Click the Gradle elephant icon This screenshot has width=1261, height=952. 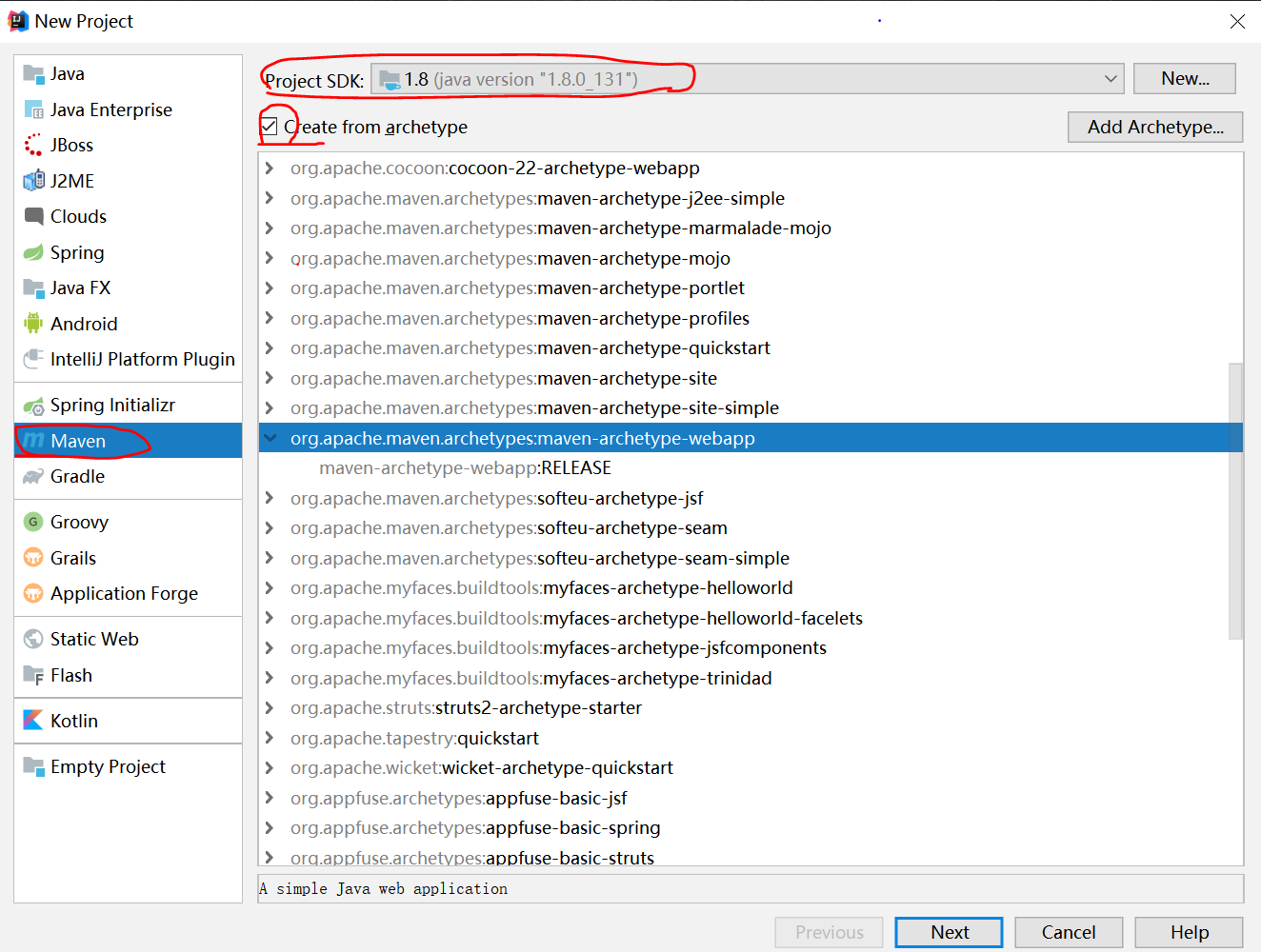click(33, 476)
